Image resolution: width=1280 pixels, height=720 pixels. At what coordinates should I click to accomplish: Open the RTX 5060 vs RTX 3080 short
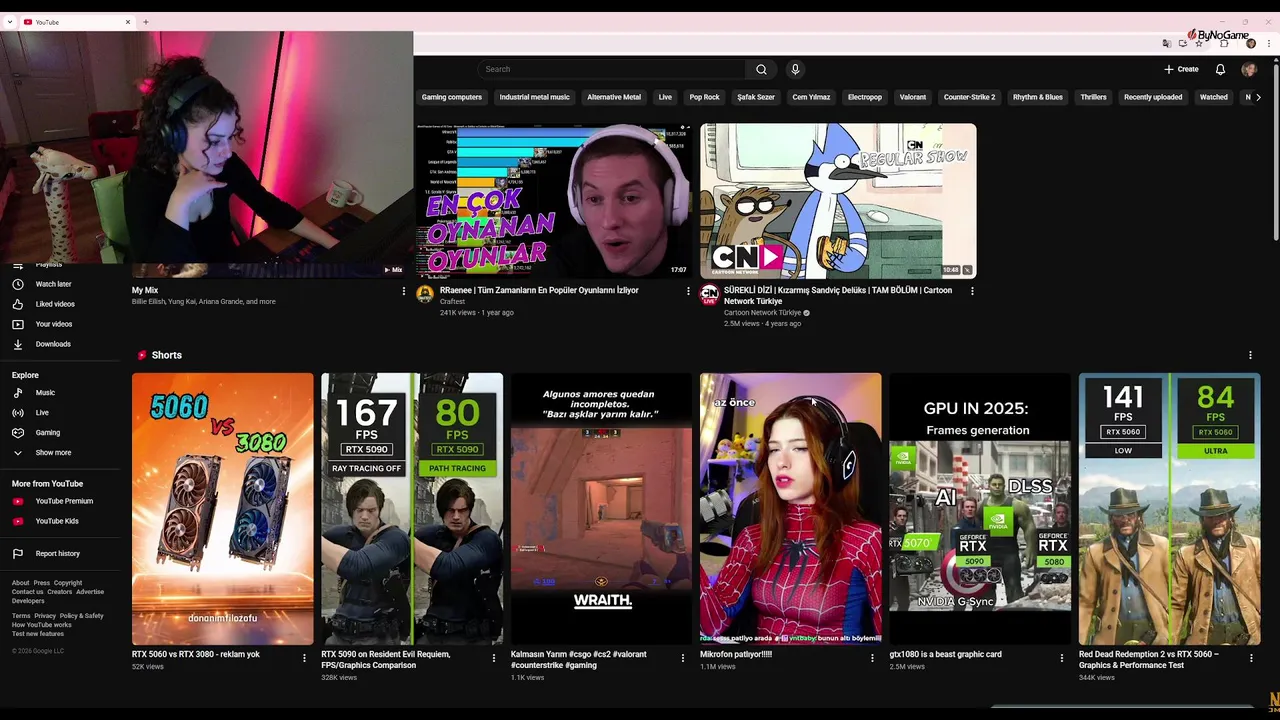pyautogui.click(x=222, y=509)
